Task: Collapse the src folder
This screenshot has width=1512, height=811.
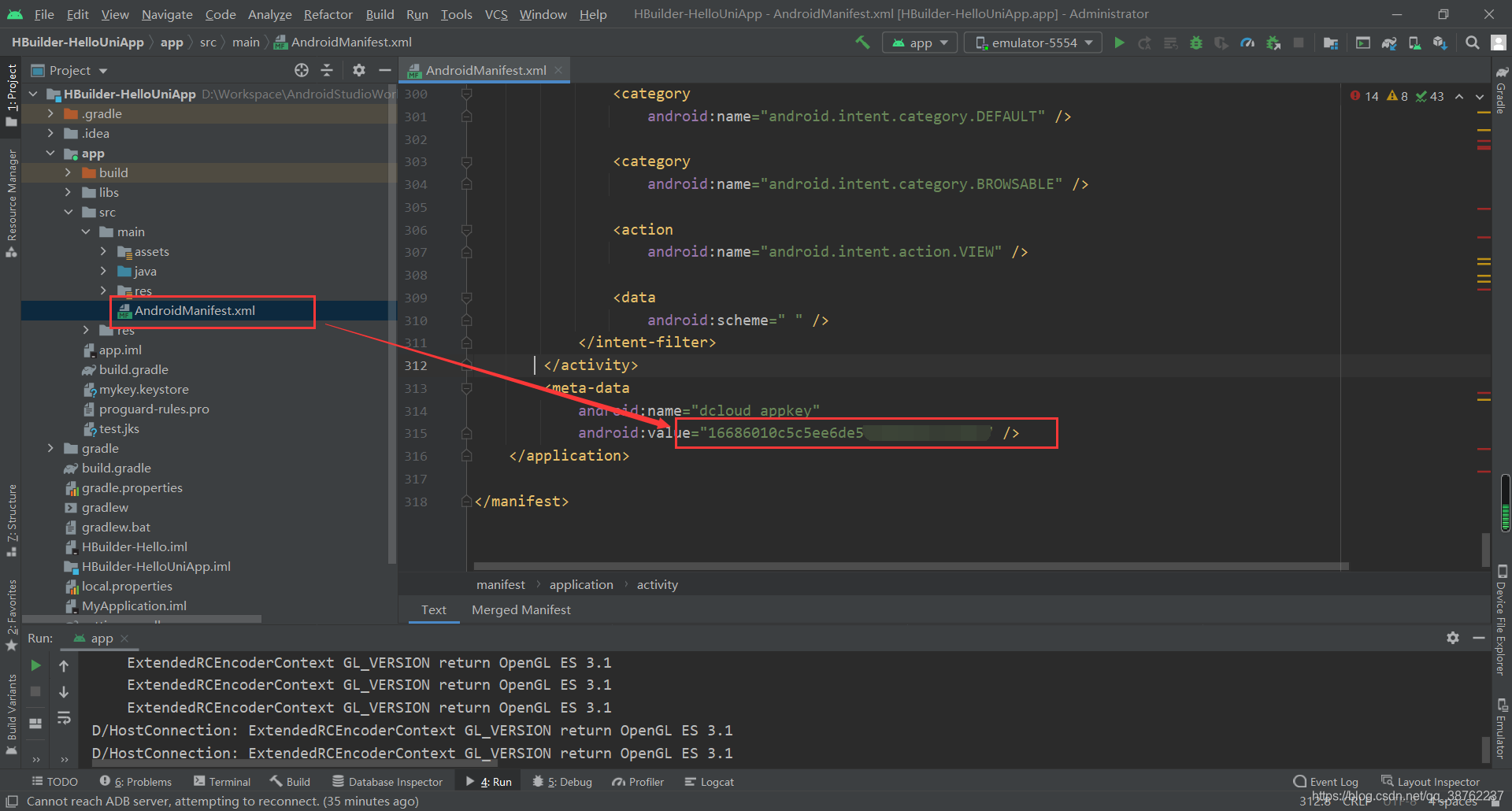Action: (68, 212)
